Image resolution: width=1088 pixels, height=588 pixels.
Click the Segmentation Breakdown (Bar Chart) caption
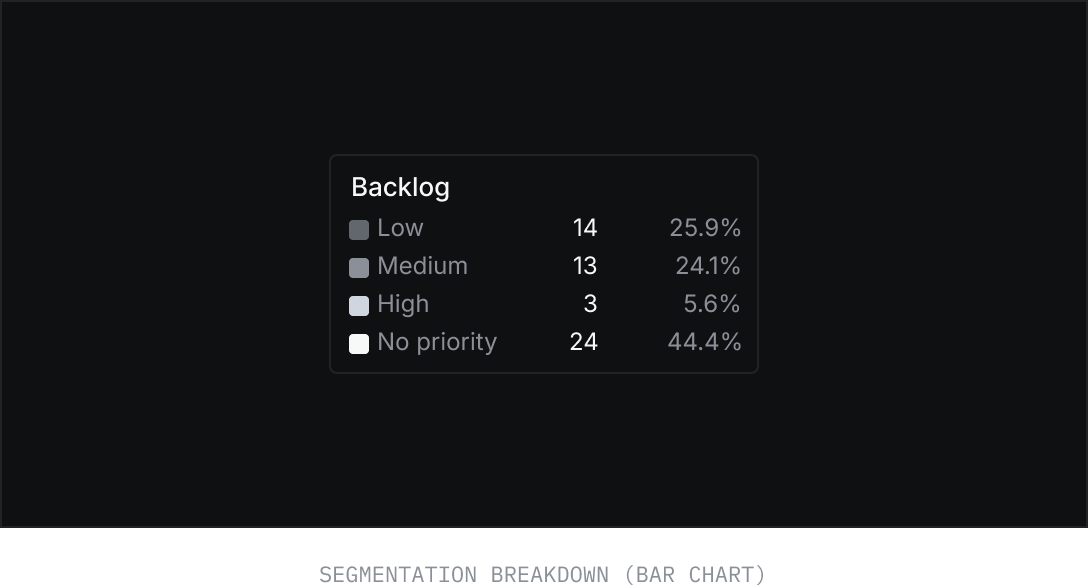point(542,574)
